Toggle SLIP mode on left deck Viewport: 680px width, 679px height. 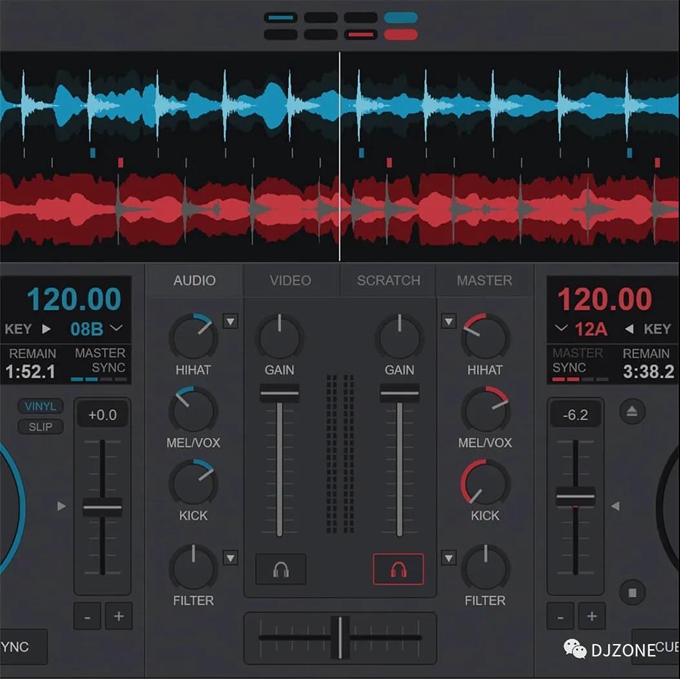40,427
